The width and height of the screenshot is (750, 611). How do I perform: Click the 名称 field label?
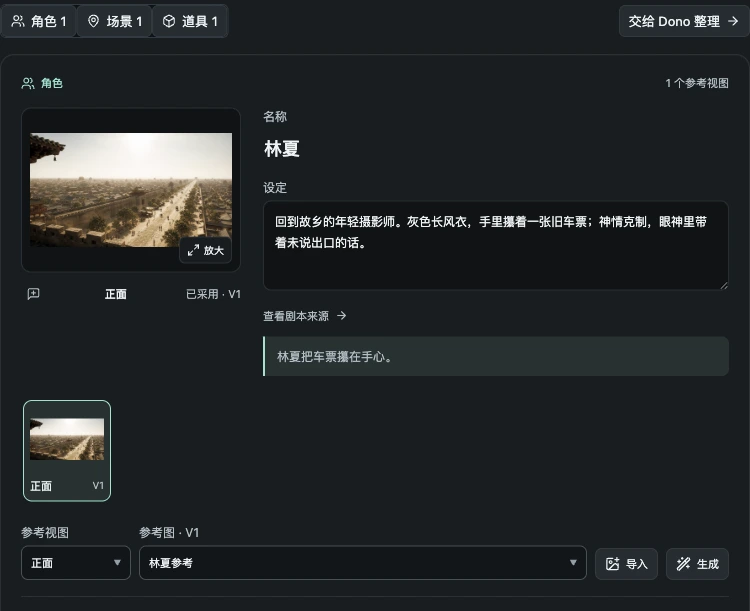coord(275,116)
